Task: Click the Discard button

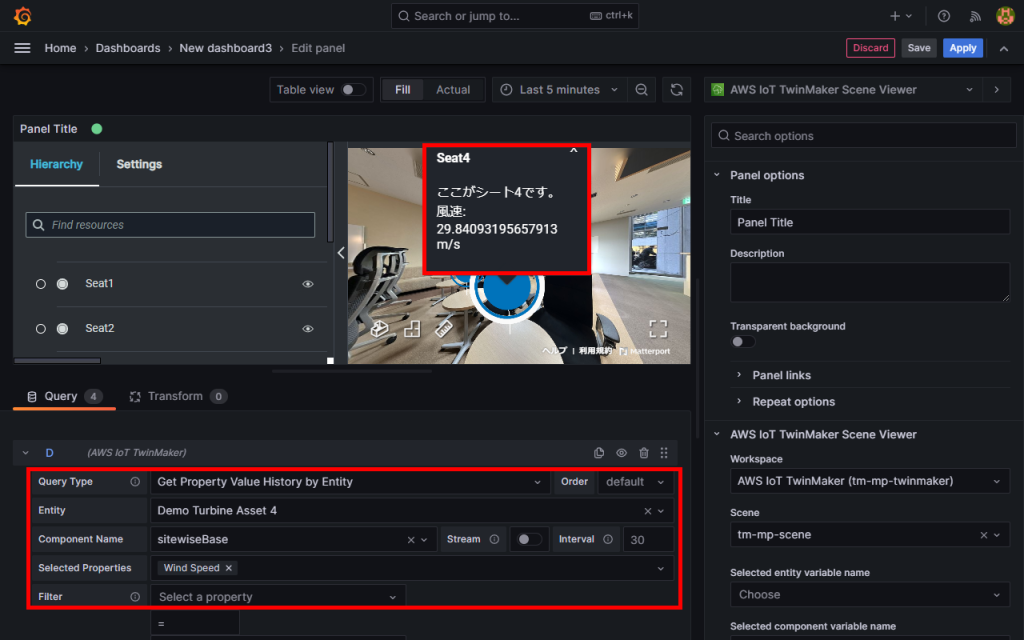Action: click(871, 48)
